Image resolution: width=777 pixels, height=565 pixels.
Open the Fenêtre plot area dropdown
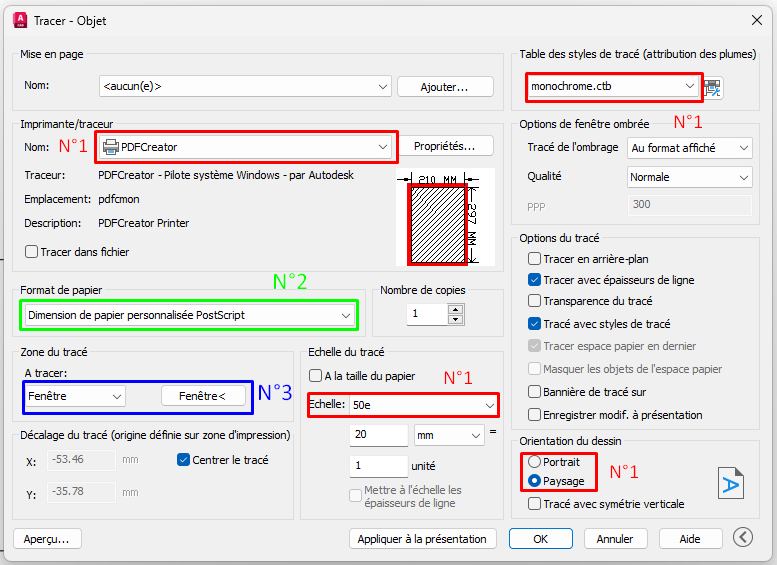click(75, 396)
